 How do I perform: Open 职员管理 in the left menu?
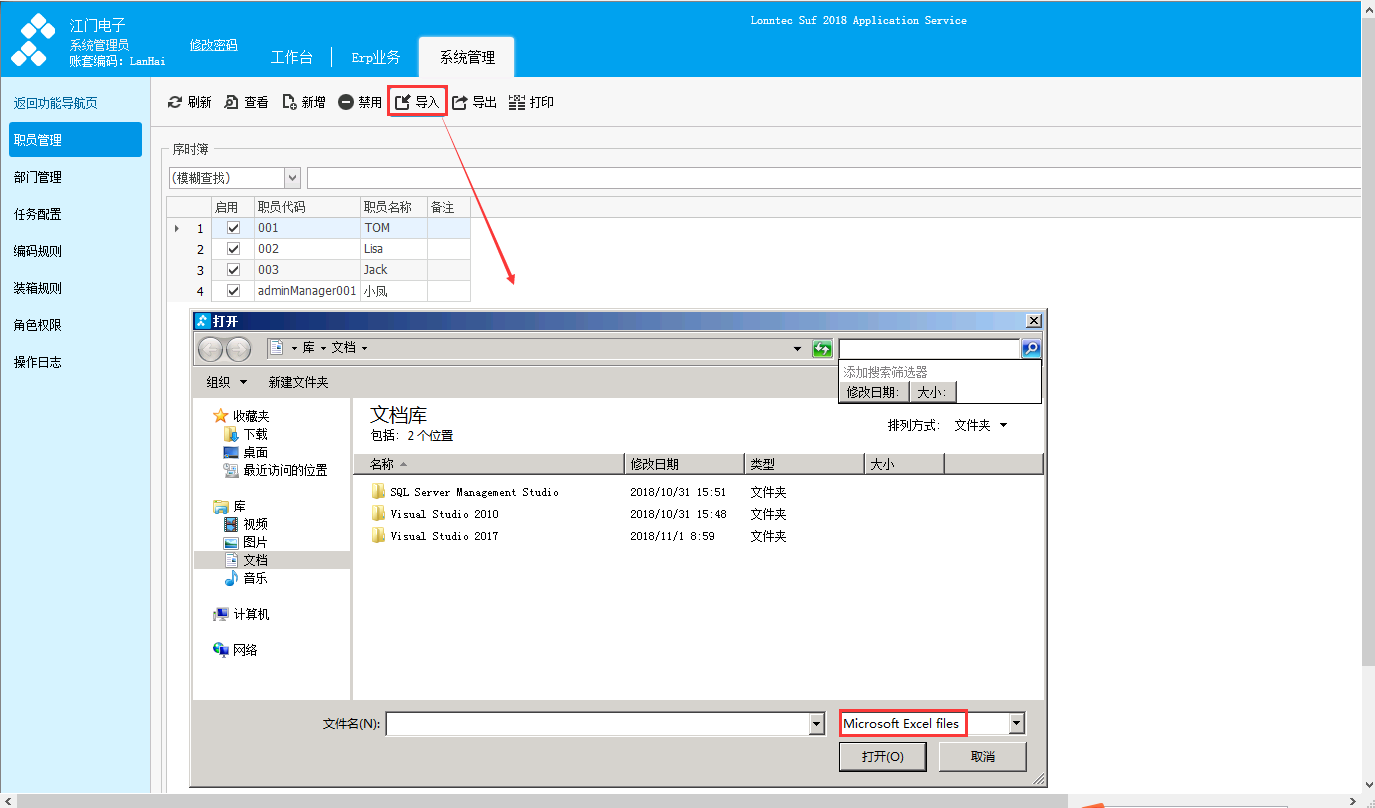coord(76,140)
